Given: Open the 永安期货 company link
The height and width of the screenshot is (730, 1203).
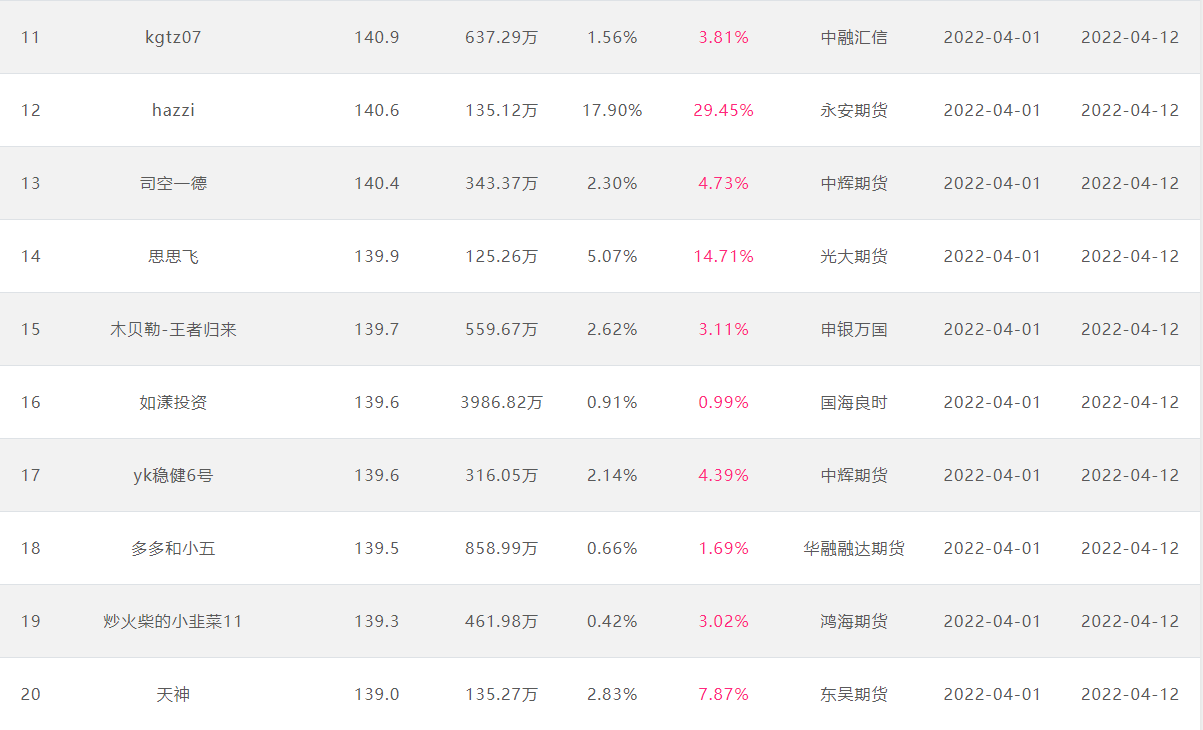Looking at the screenshot, I should click(854, 110).
